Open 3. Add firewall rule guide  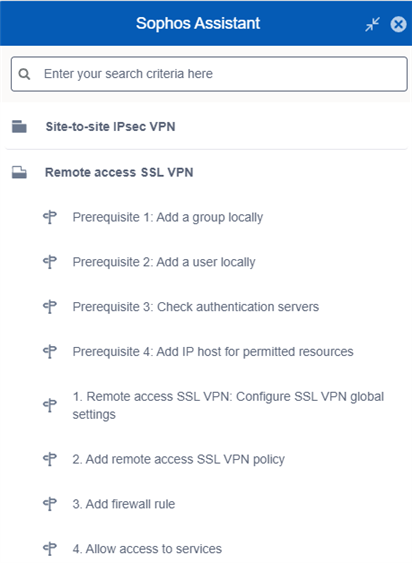[x=124, y=504]
